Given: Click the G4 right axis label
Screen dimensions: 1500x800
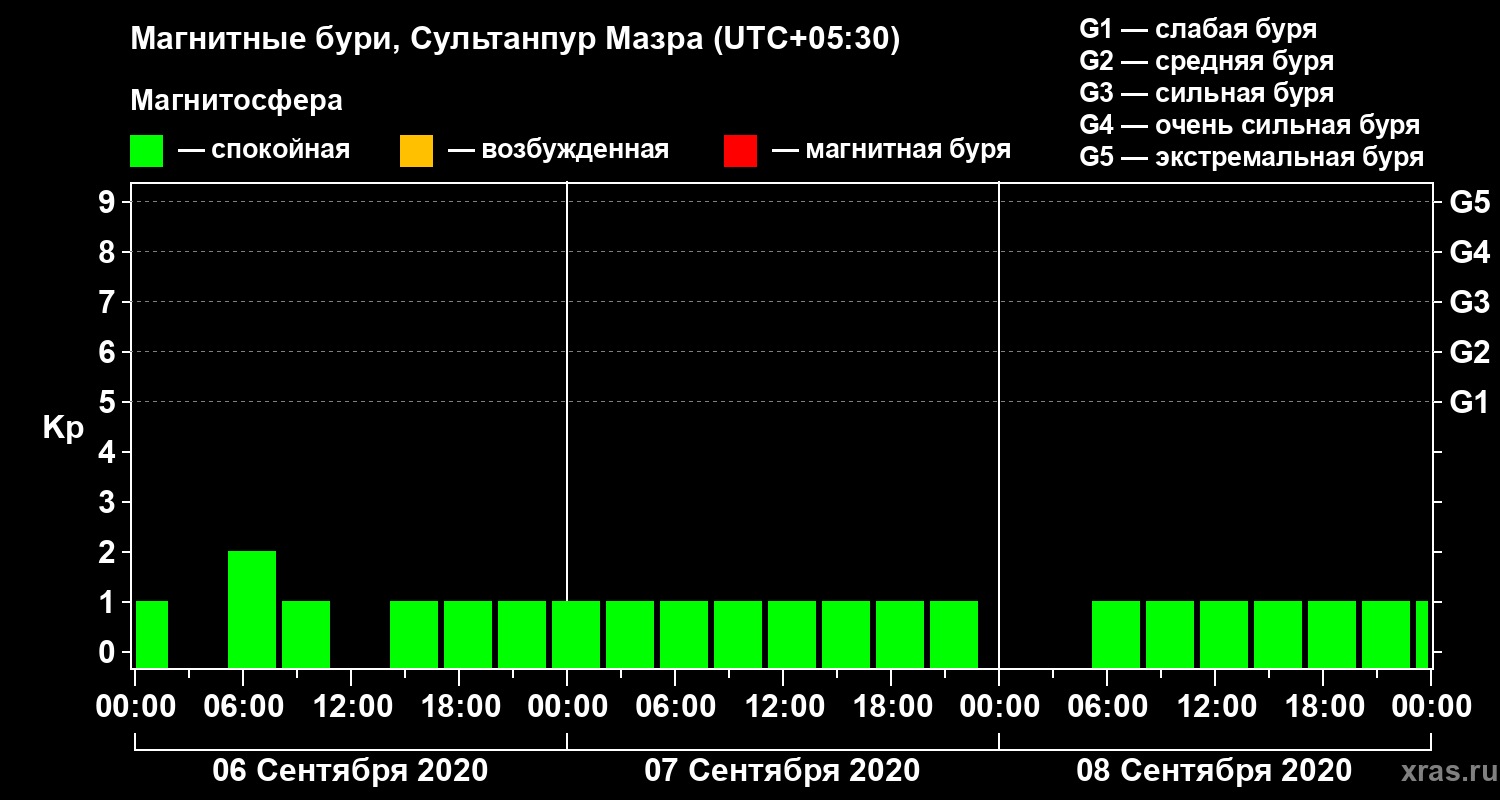Looking at the screenshot, I should tap(1470, 252).
